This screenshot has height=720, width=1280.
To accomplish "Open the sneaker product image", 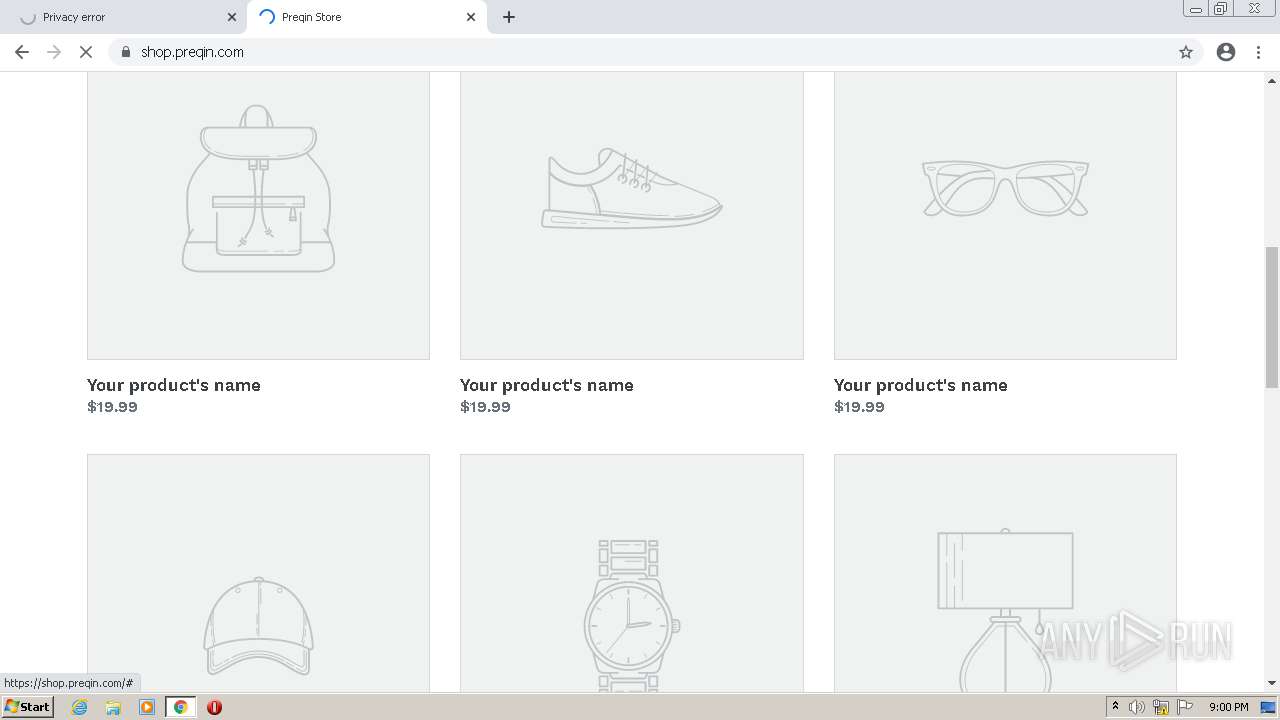I will [632, 215].
